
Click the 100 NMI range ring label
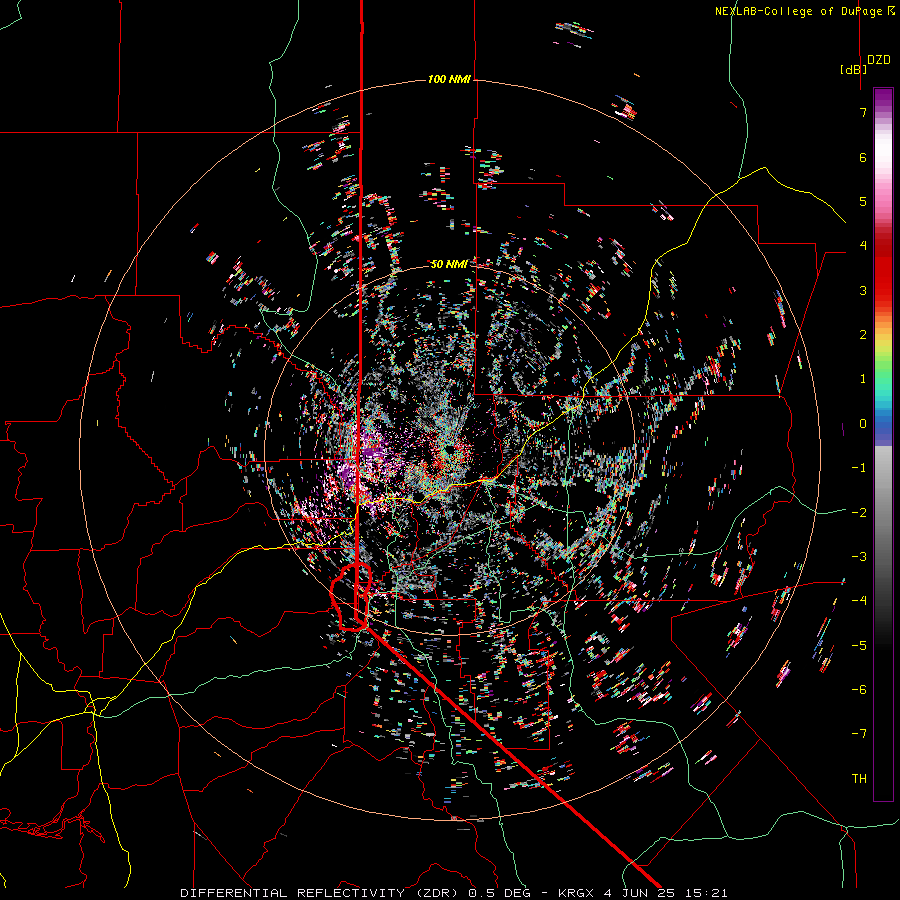click(x=449, y=79)
